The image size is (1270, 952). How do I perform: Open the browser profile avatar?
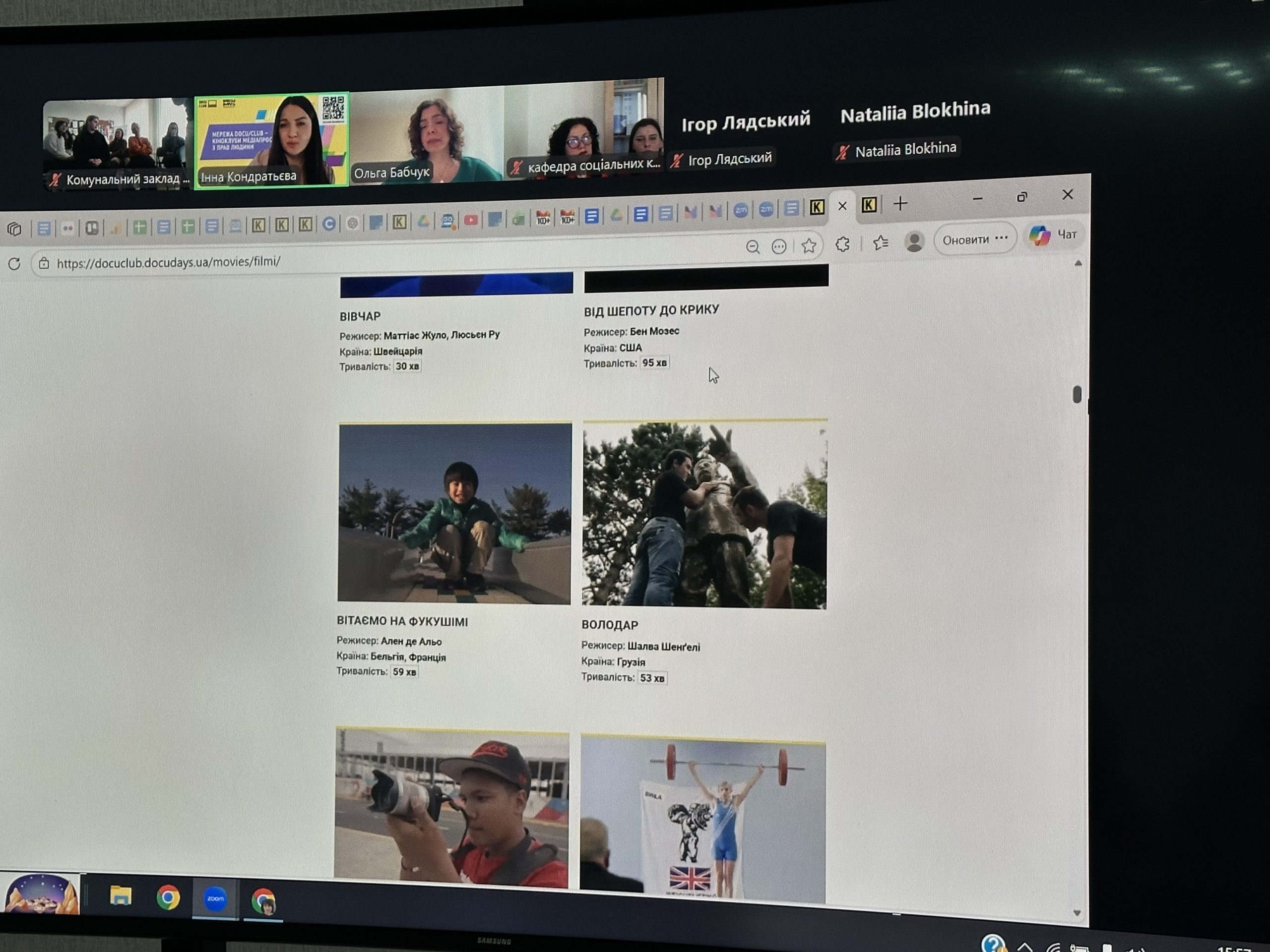coord(914,241)
